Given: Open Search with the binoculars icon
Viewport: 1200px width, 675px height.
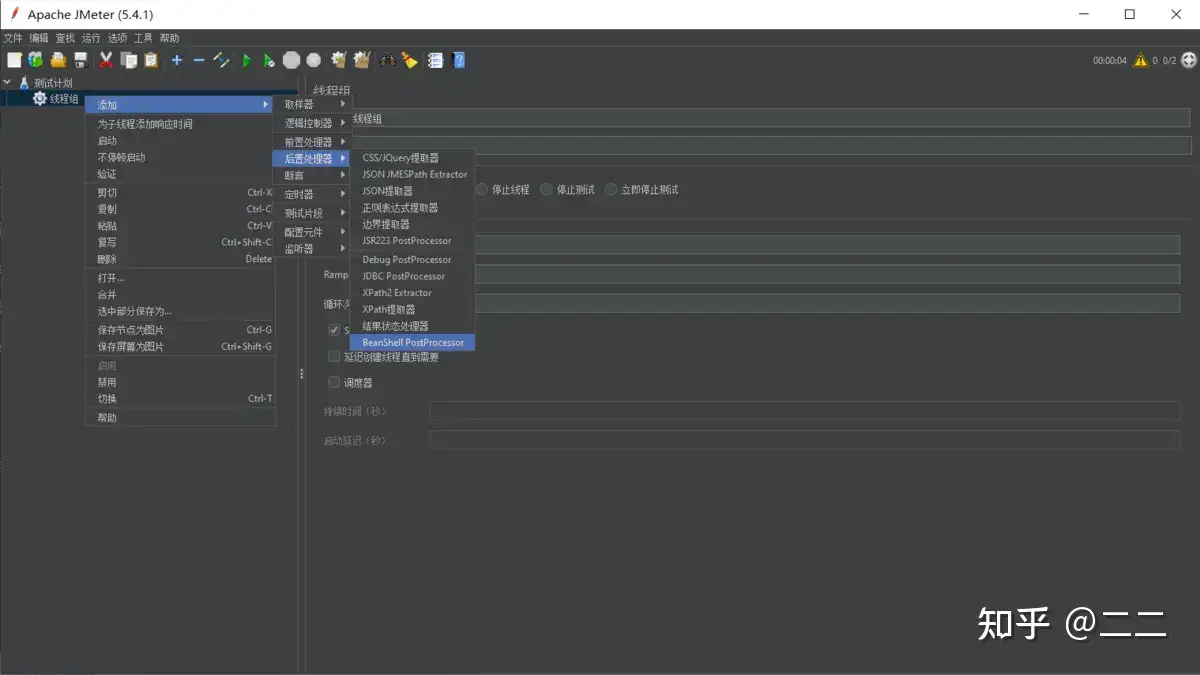Looking at the screenshot, I should tap(386, 60).
